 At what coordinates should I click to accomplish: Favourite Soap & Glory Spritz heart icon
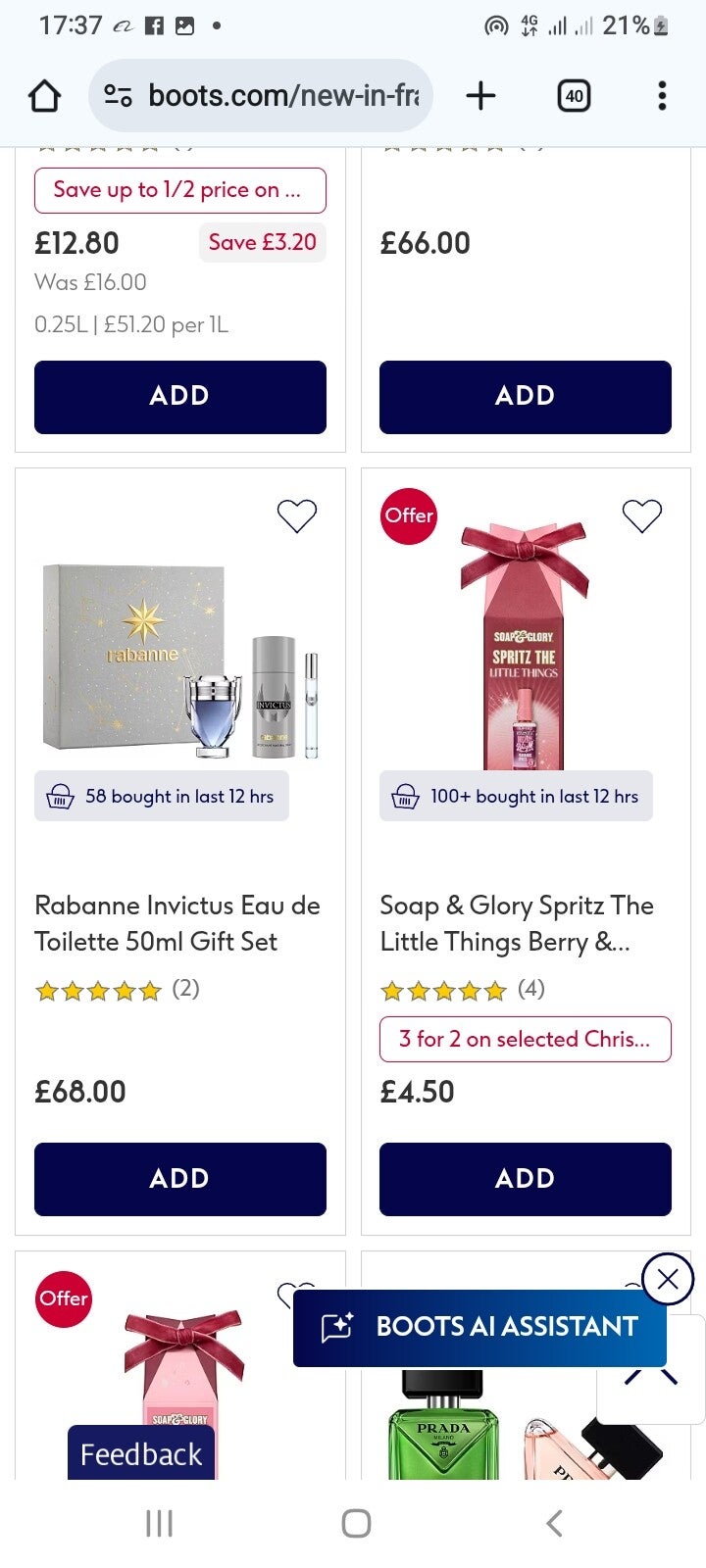(x=642, y=515)
